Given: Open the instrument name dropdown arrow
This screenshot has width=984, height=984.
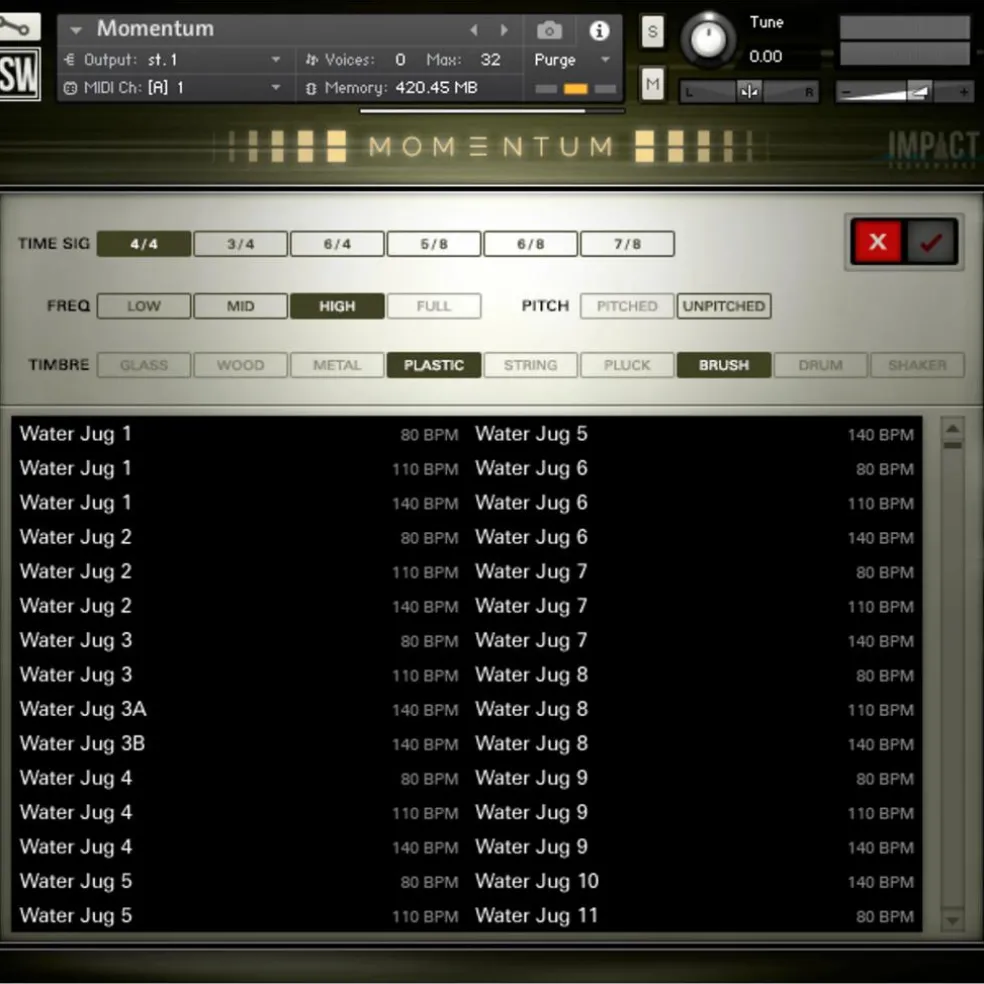Looking at the screenshot, I should click(76, 29).
